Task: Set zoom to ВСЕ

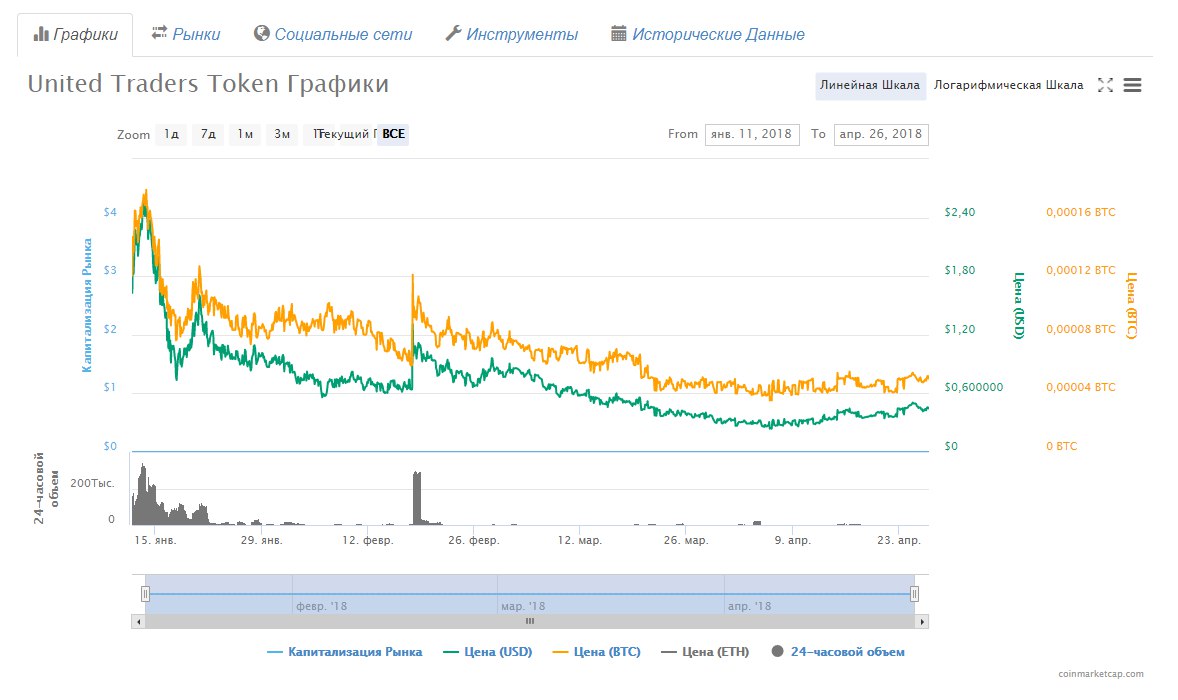Action: point(393,134)
